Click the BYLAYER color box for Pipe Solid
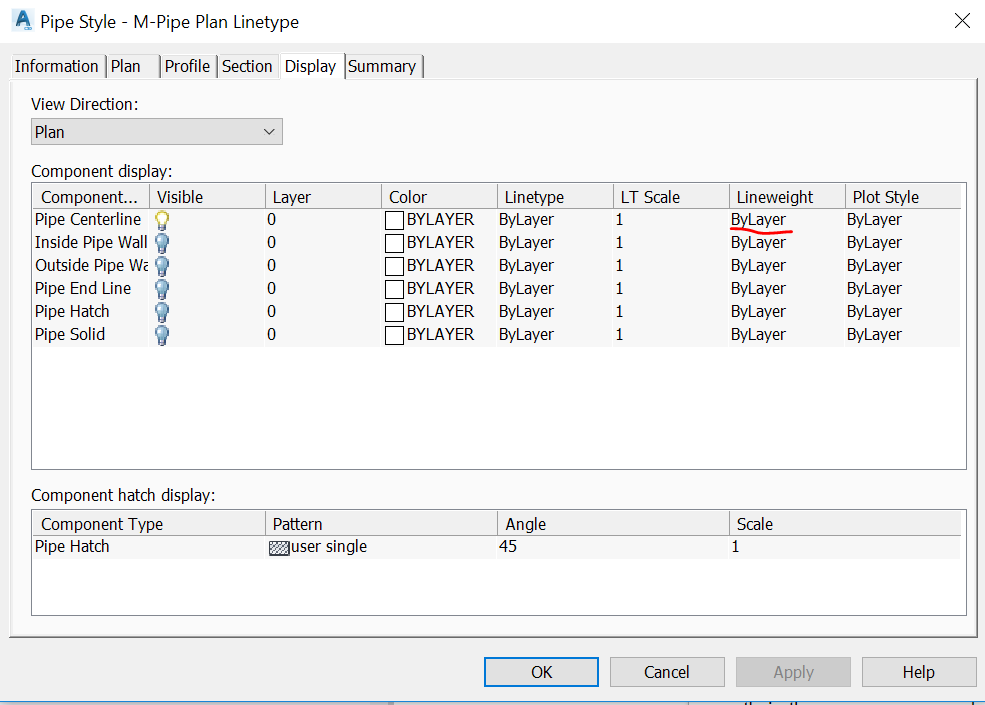Screen dimensions: 985x705 pyautogui.click(x=394, y=334)
